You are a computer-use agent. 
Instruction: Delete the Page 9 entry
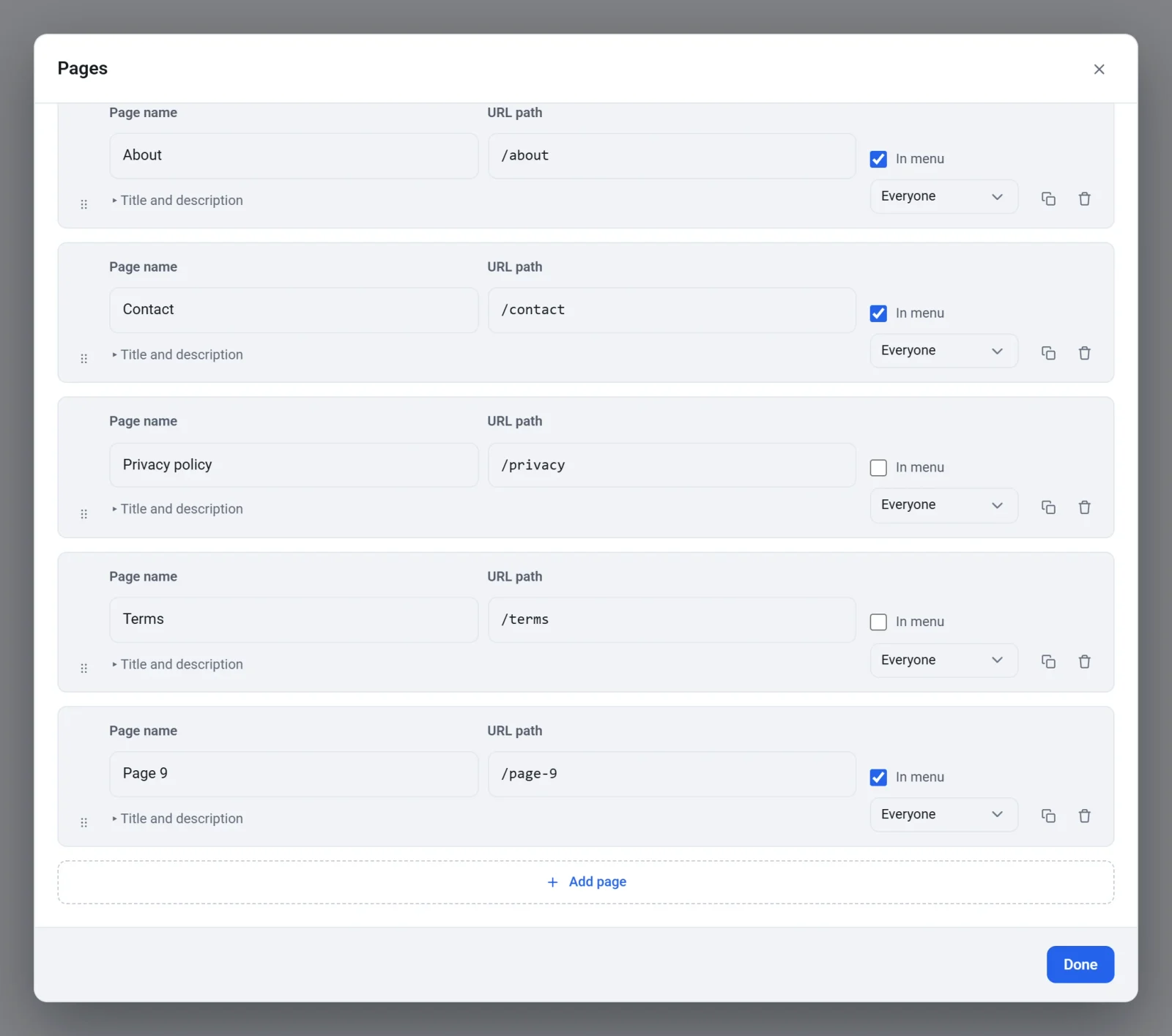point(1084,816)
